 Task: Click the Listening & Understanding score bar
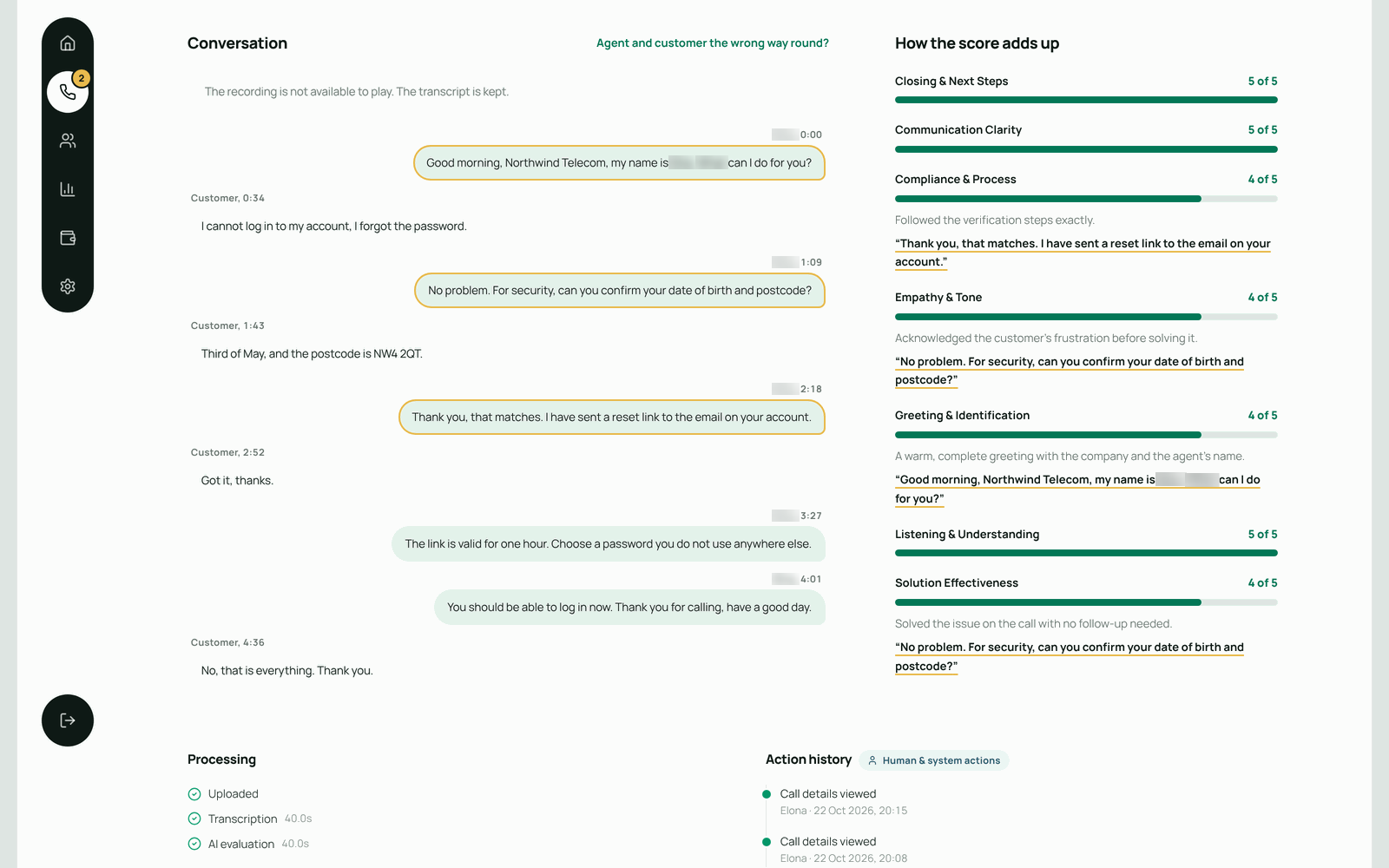(1086, 553)
